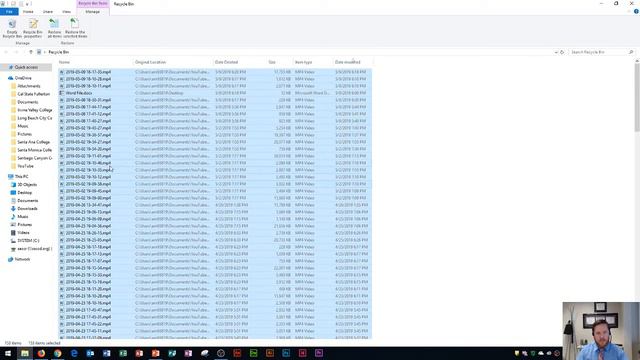Launch Chrome from the taskbar

click(58, 353)
